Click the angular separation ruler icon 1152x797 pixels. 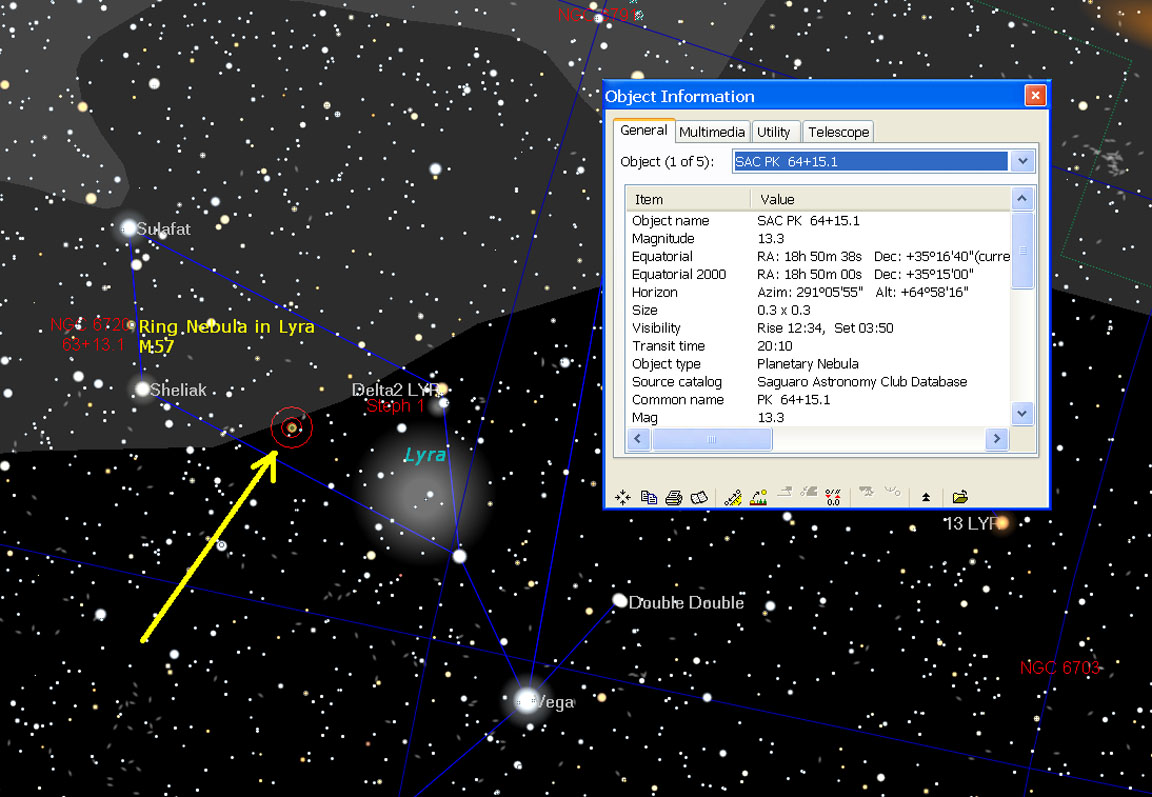pos(733,497)
